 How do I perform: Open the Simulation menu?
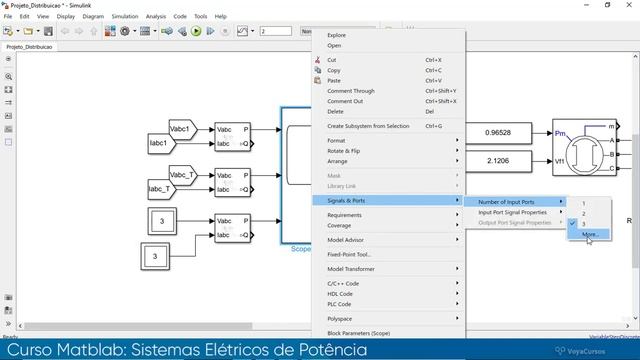(125, 16)
